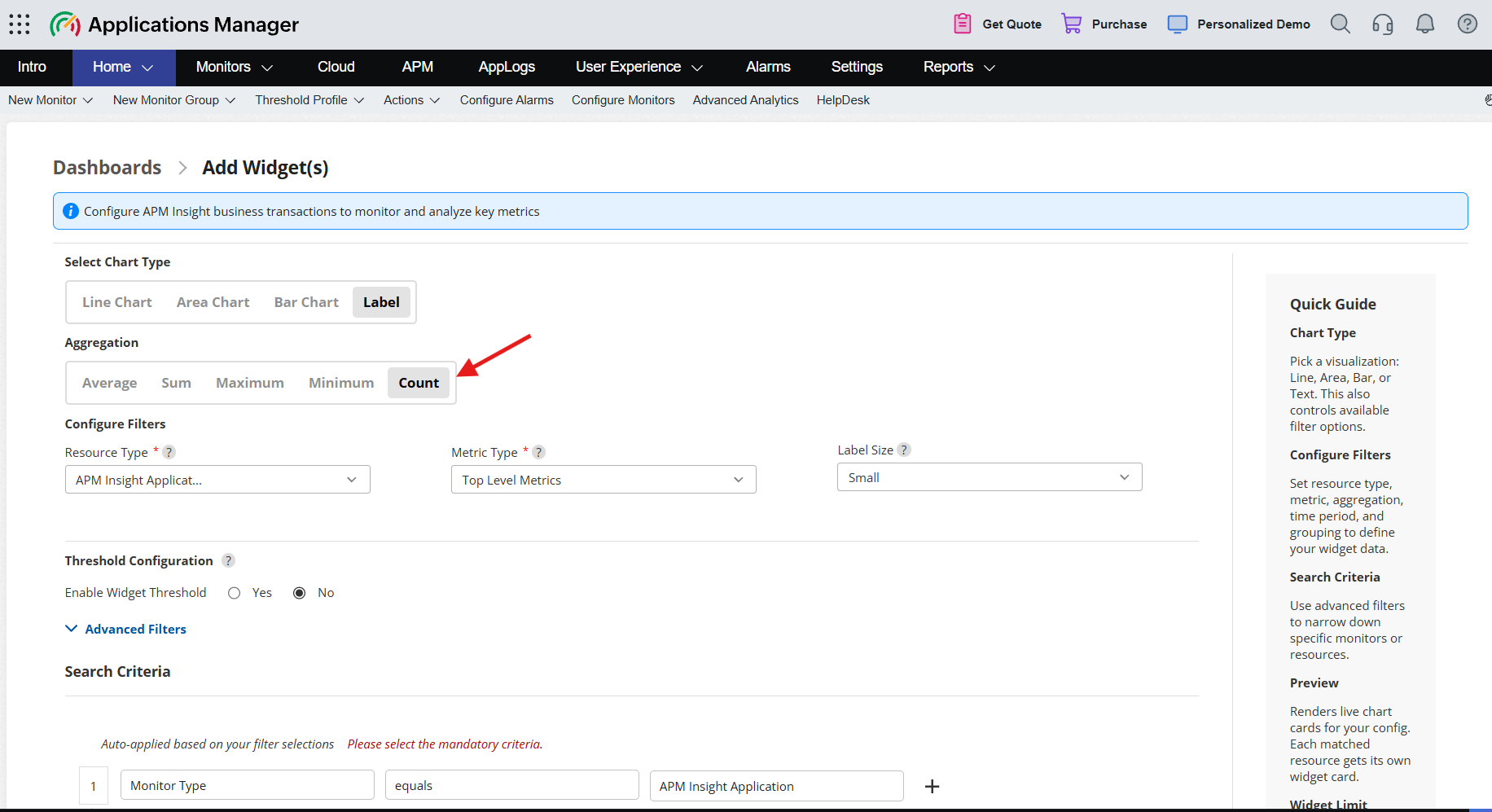1492x812 pixels.
Task: Set aggregation to Sum
Action: click(x=176, y=383)
